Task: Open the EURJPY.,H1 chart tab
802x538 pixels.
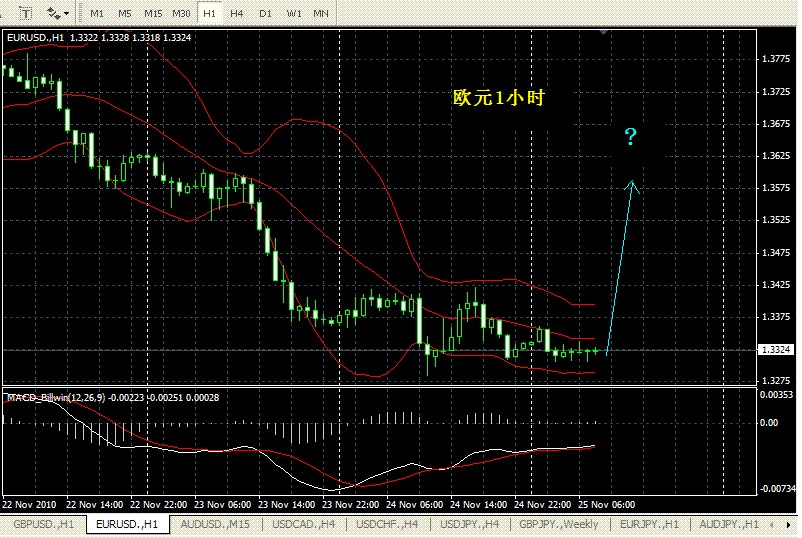Action: [x=649, y=524]
